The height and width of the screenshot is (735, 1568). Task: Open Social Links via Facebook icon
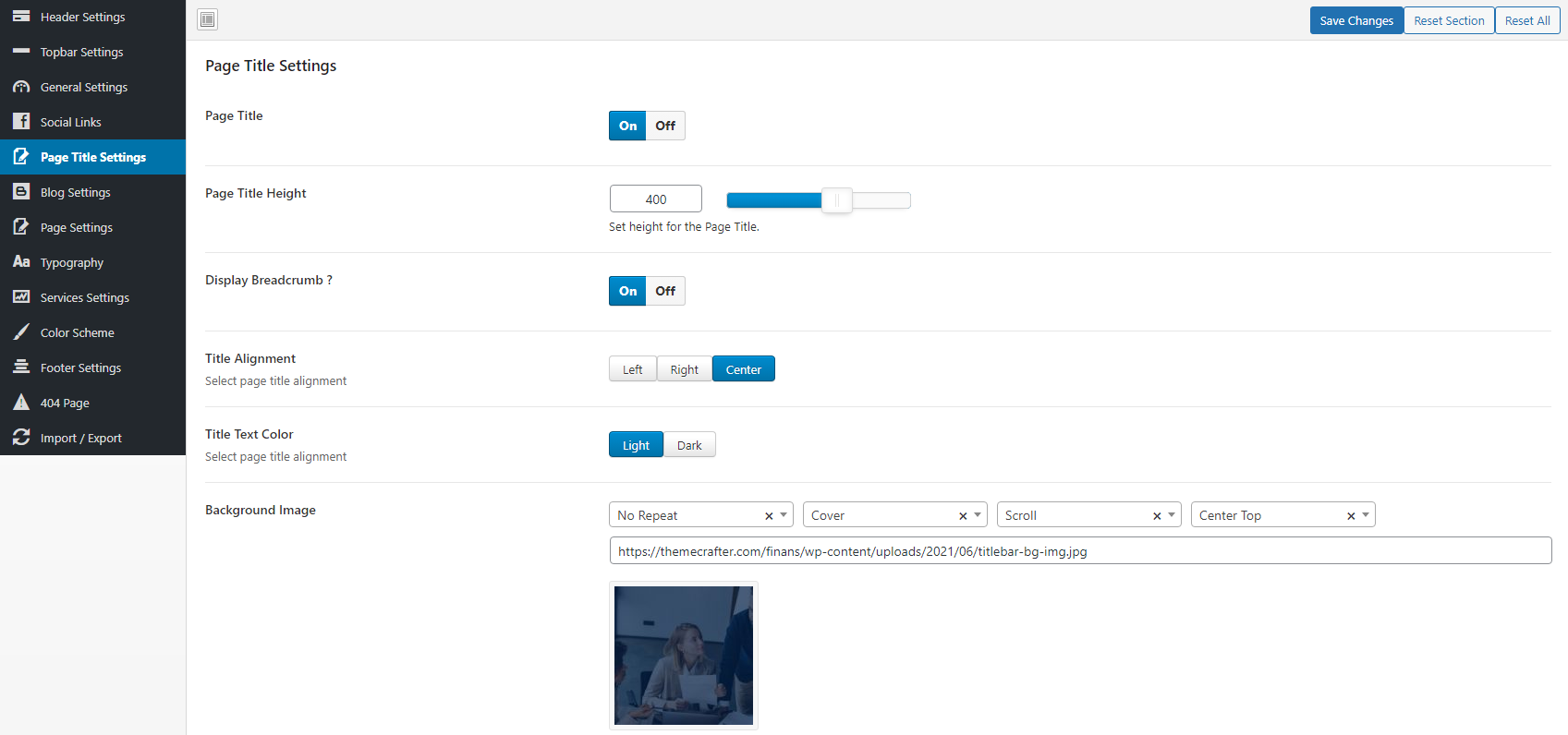point(21,122)
